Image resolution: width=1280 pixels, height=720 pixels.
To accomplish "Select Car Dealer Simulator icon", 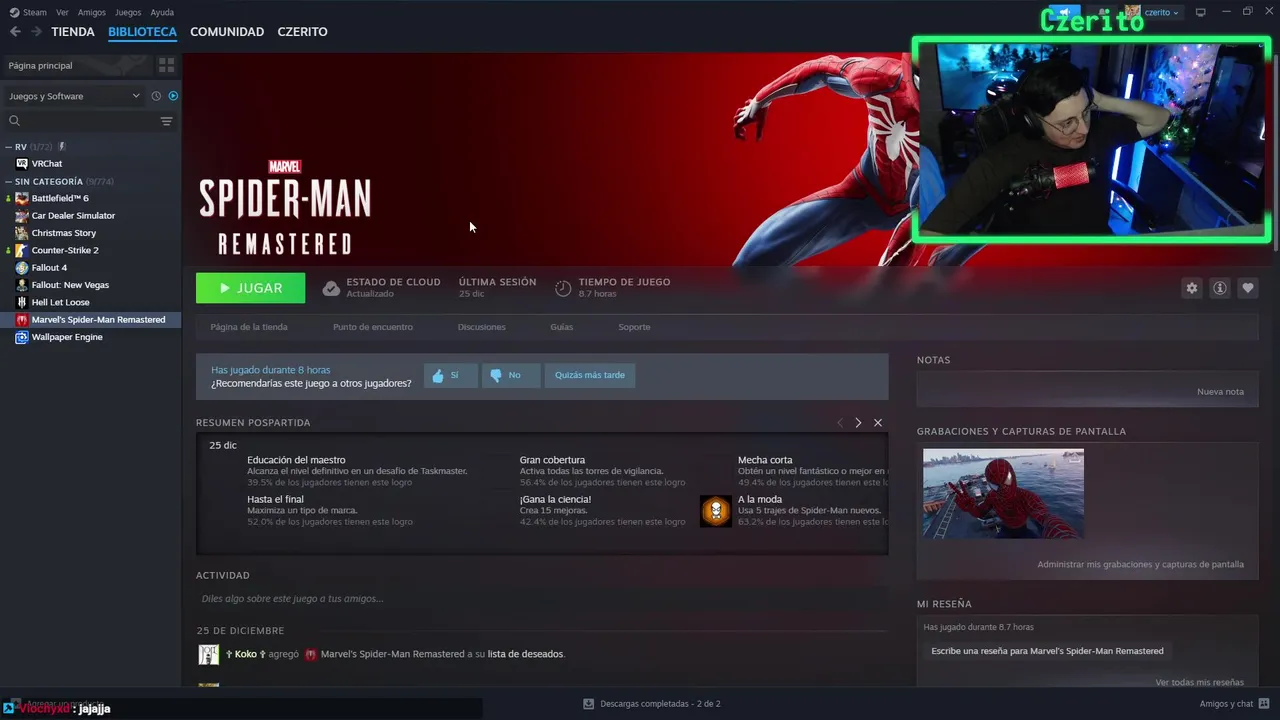I will 22,216.
